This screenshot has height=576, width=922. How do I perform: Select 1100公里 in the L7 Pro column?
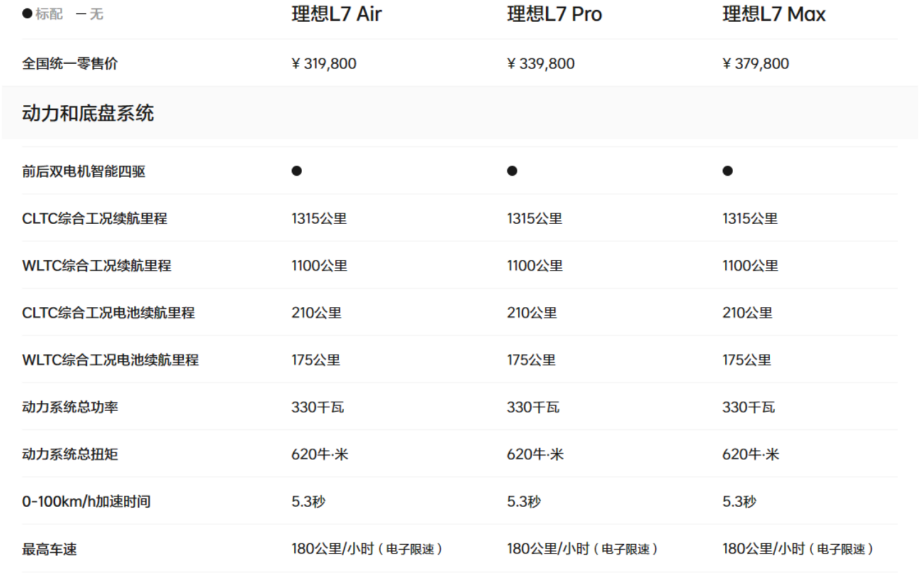535,266
